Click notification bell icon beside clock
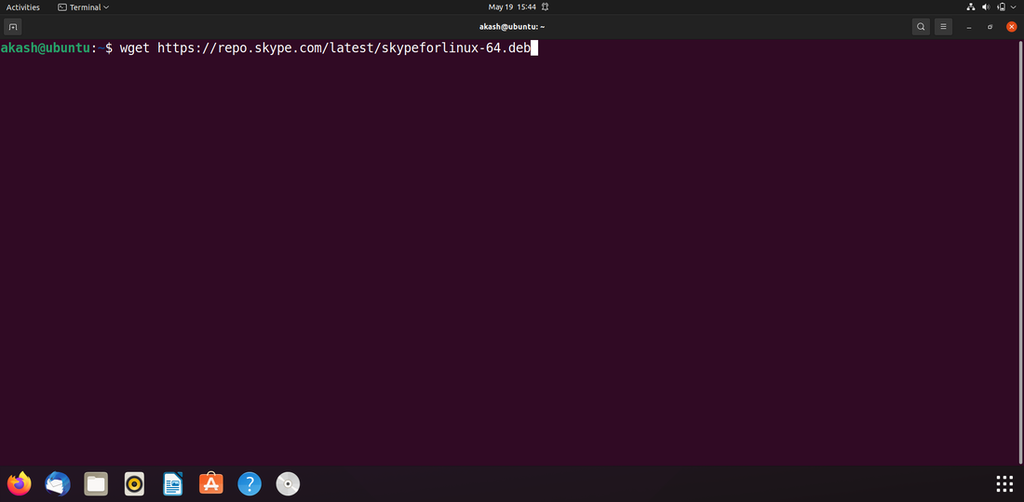 [x=545, y=7]
